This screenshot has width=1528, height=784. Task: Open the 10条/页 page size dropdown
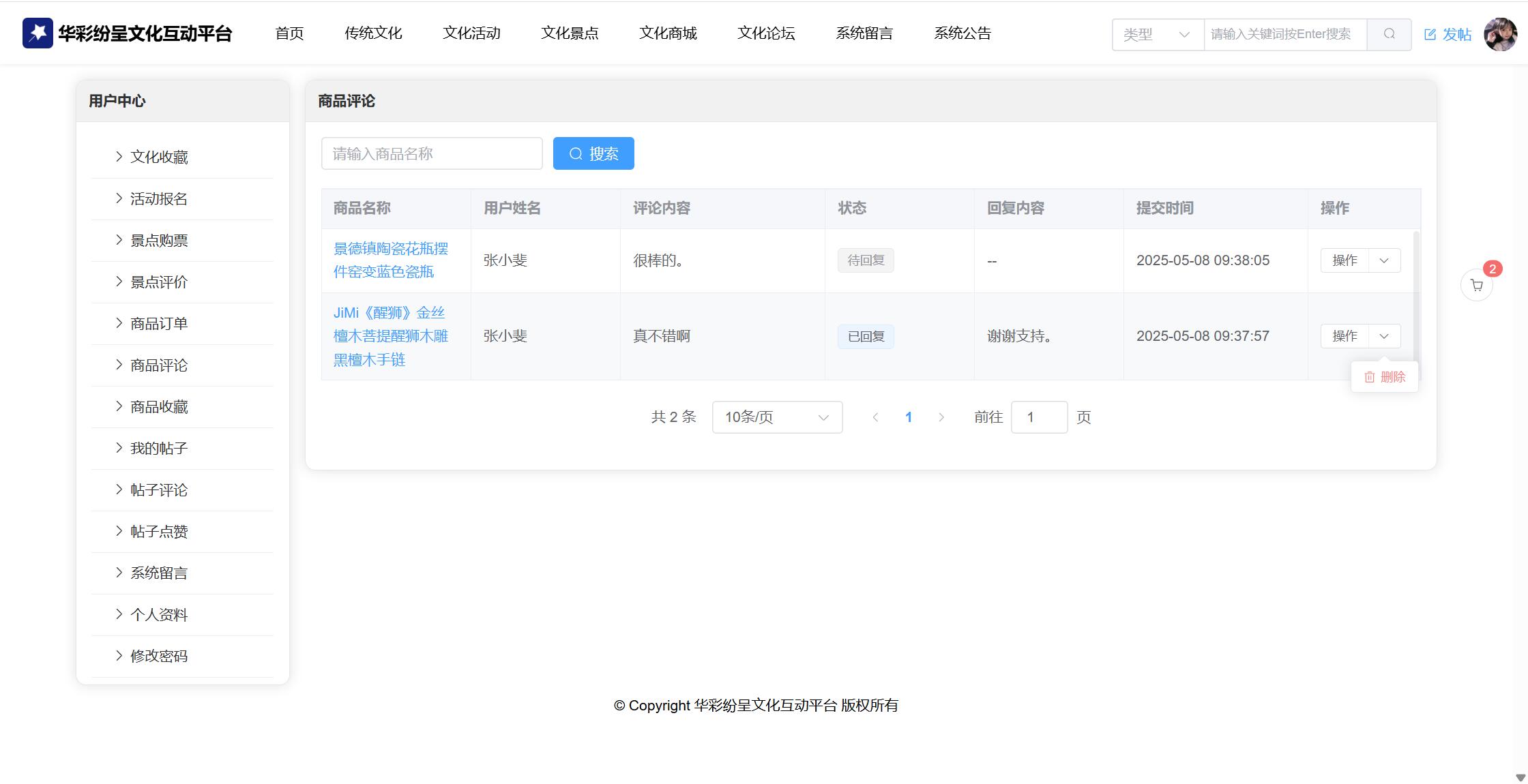tap(777, 417)
